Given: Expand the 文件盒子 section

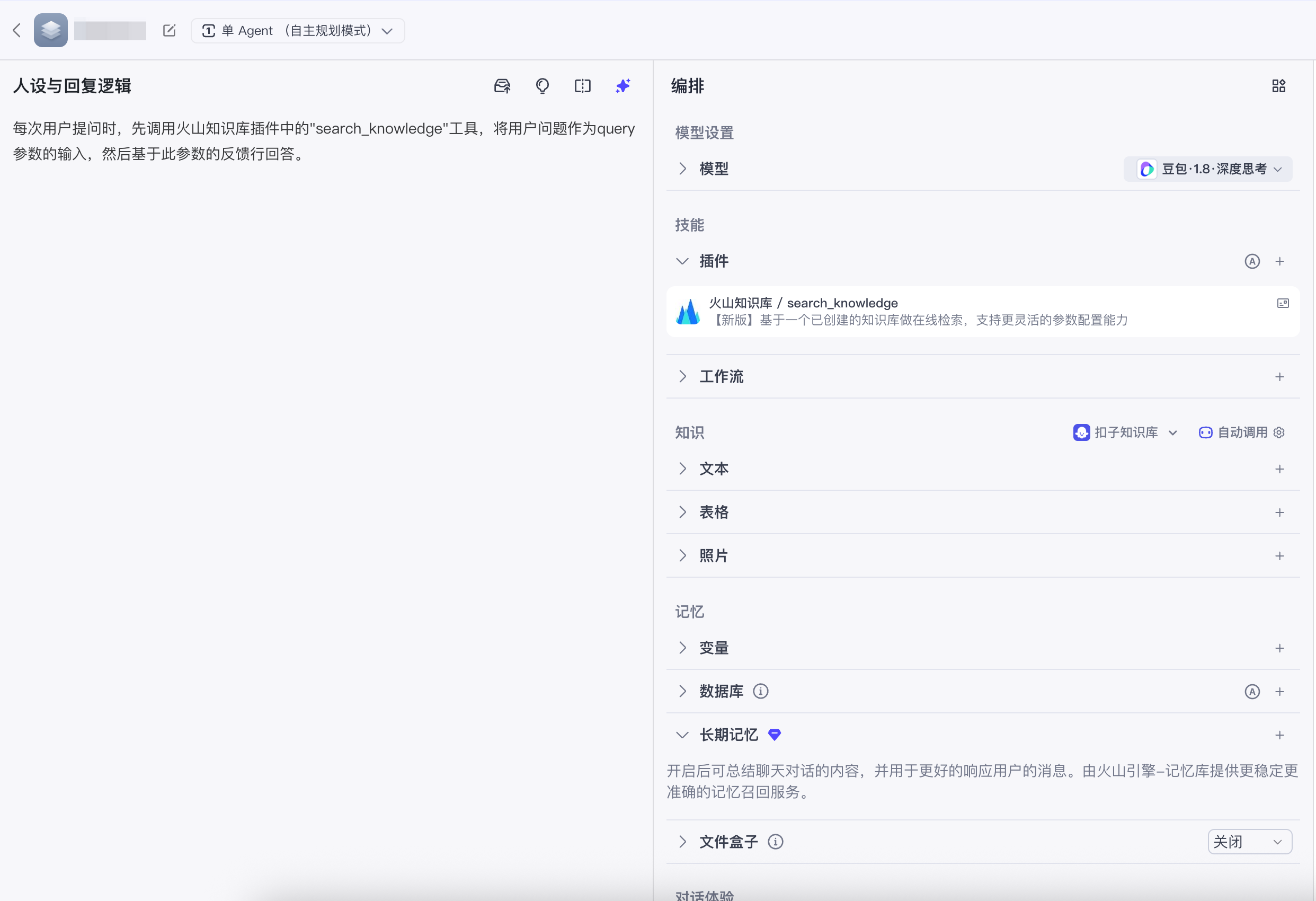Looking at the screenshot, I should tap(683, 842).
